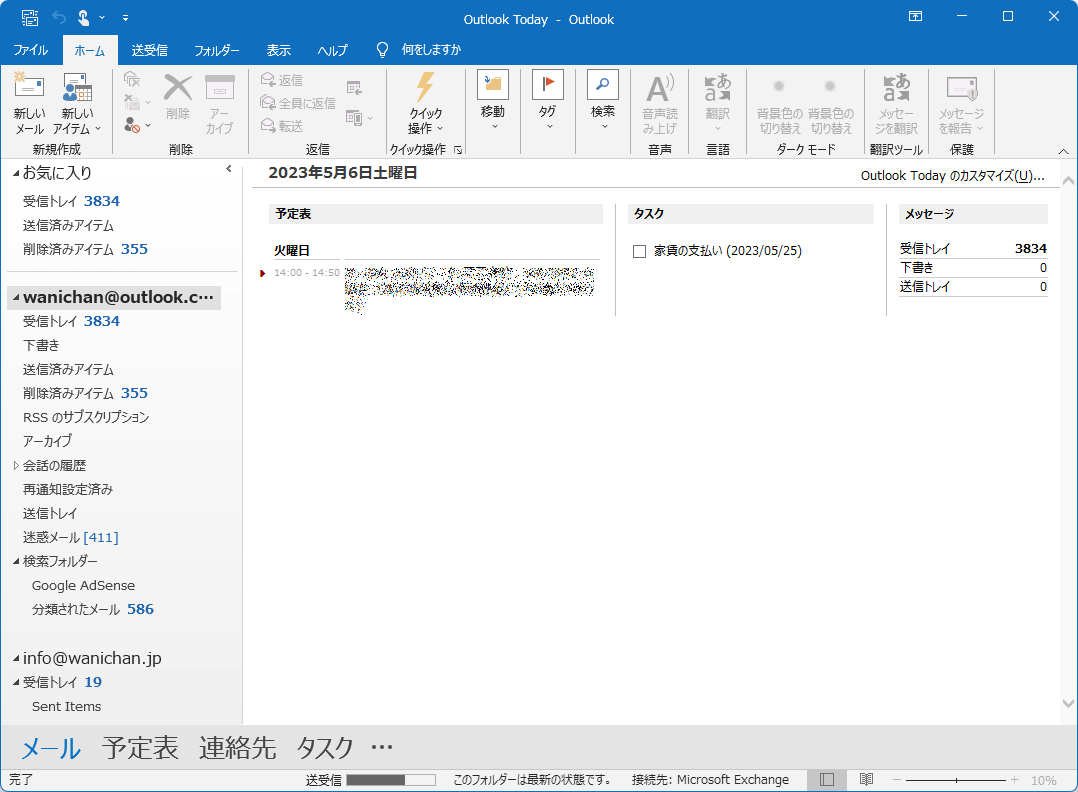Click the ignore conversation icon in 削除 group
The height and width of the screenshot is (792, 1078).
132,80
